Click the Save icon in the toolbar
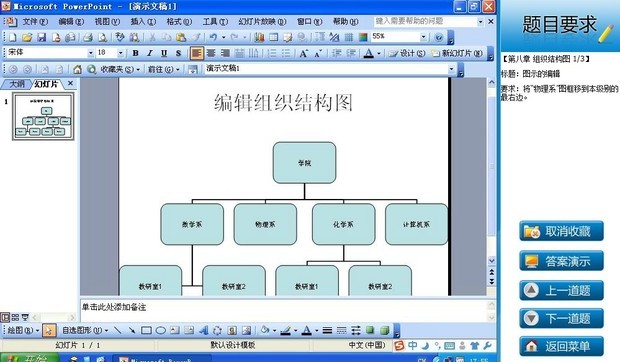The image size is (620, 362). point(42,37)
